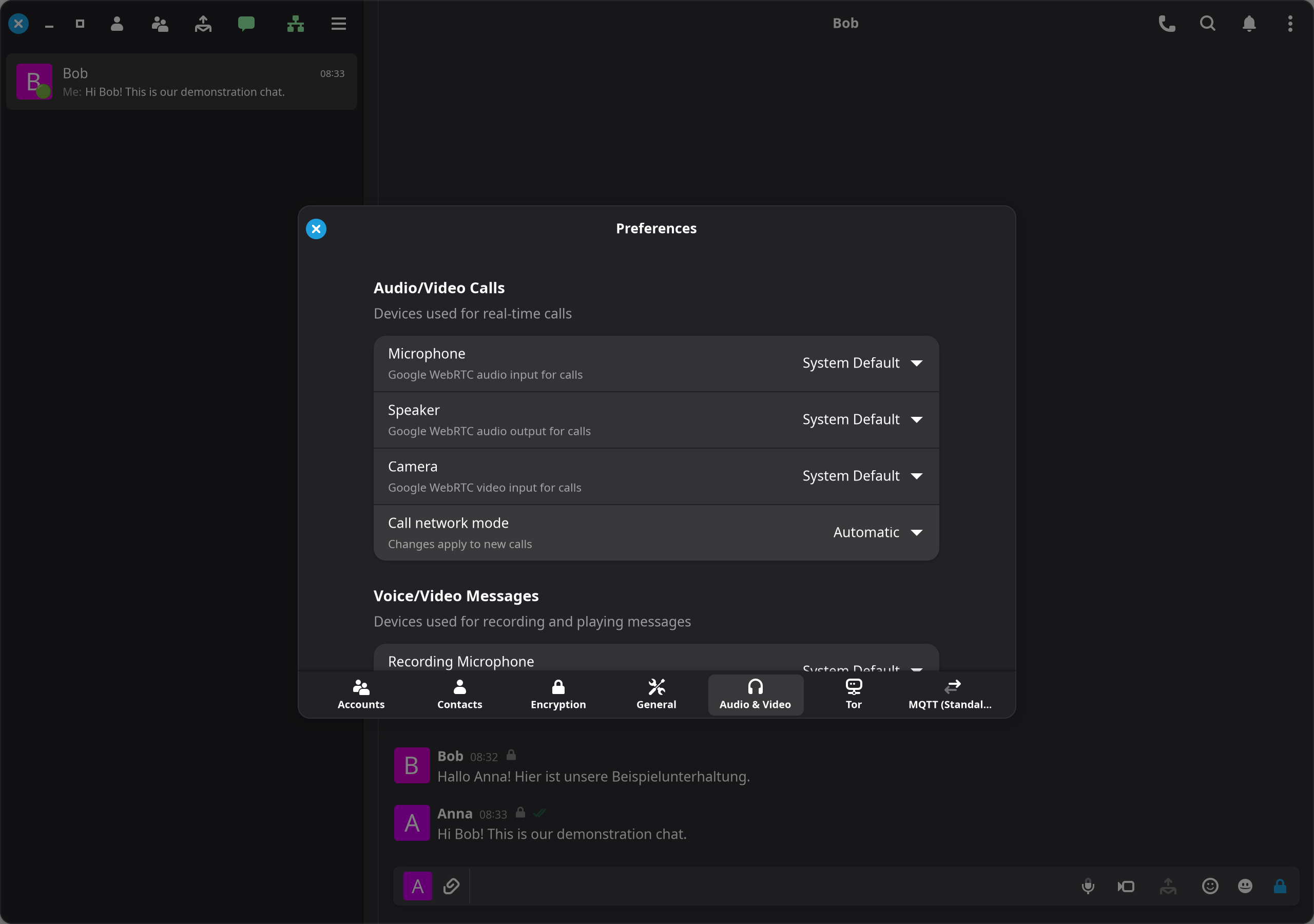Screen dimensions: 1314x924
Task: Open the group contacts icon in top toolbar
Action: 160,24
